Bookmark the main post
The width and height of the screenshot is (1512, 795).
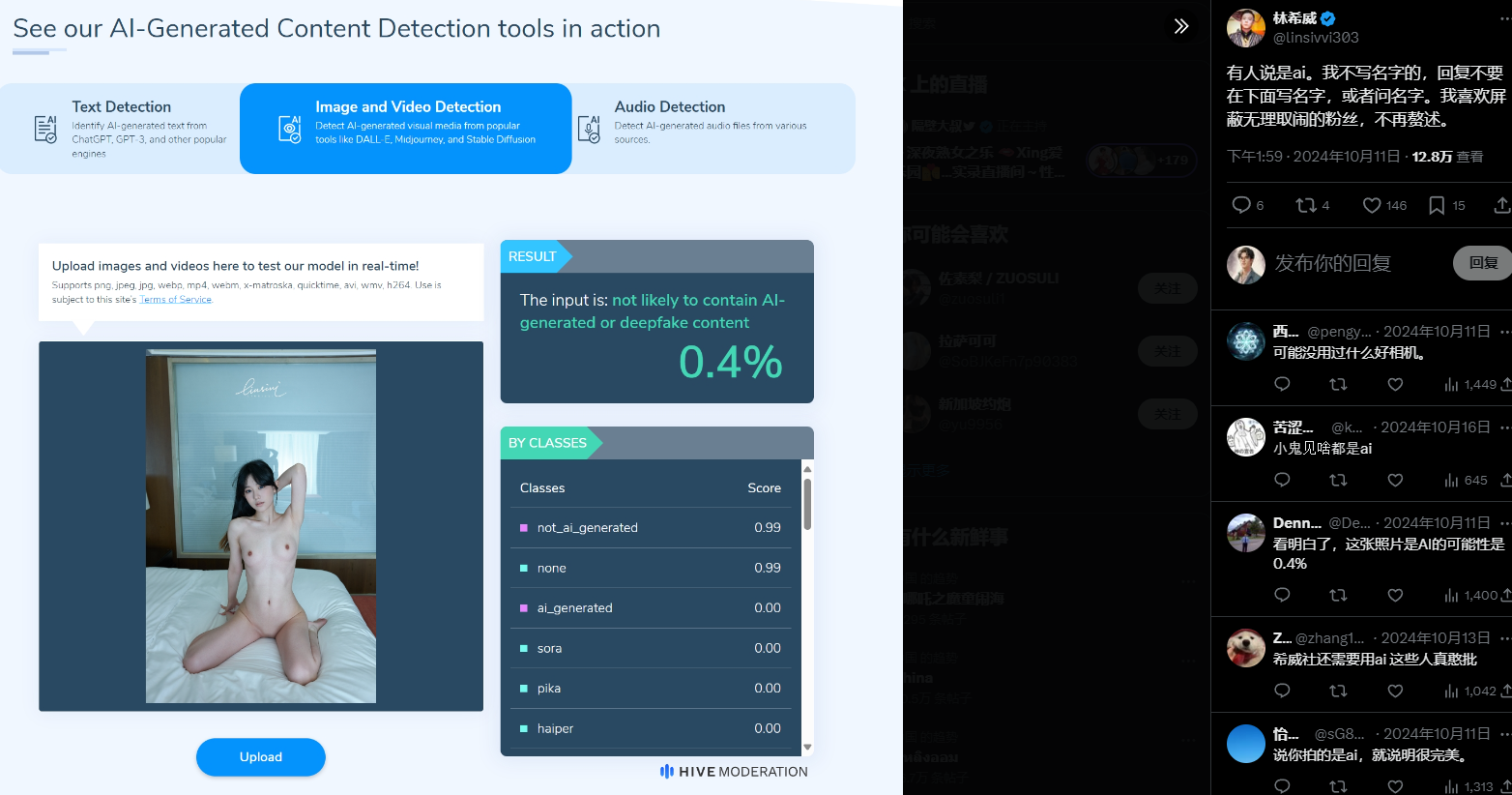click(1437, 205)
